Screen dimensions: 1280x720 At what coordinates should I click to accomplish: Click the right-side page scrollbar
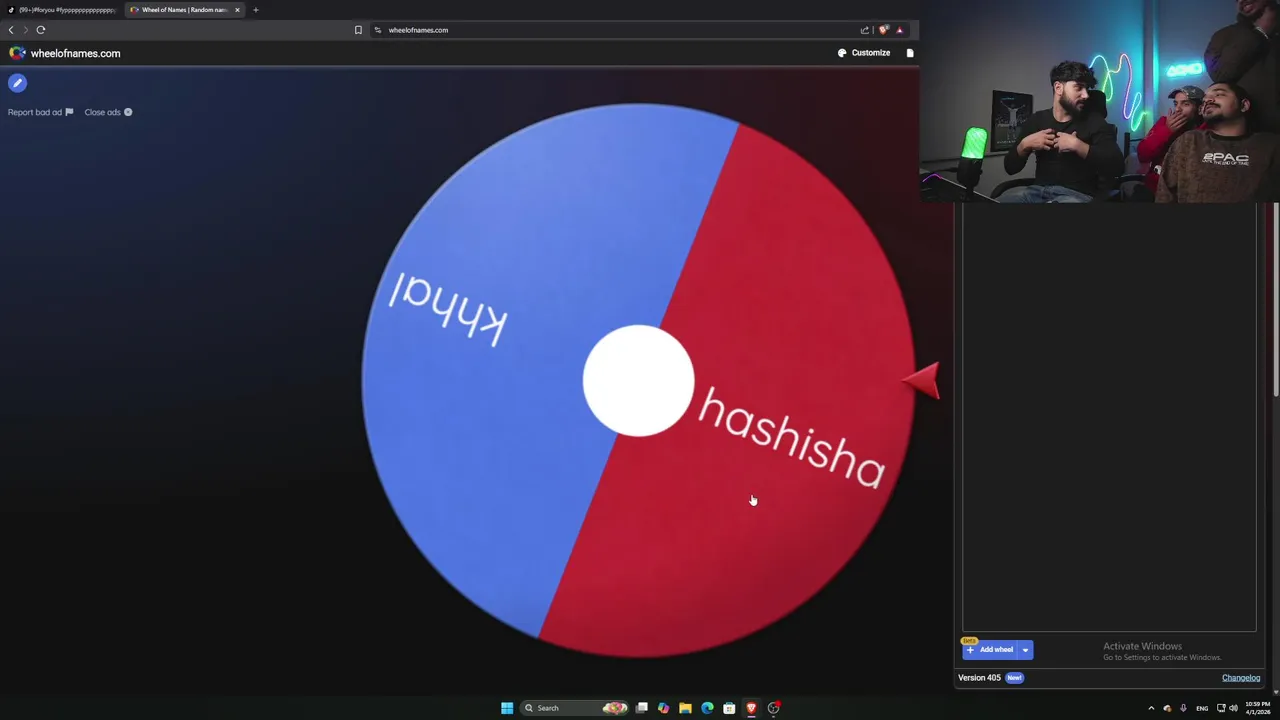1276,300
